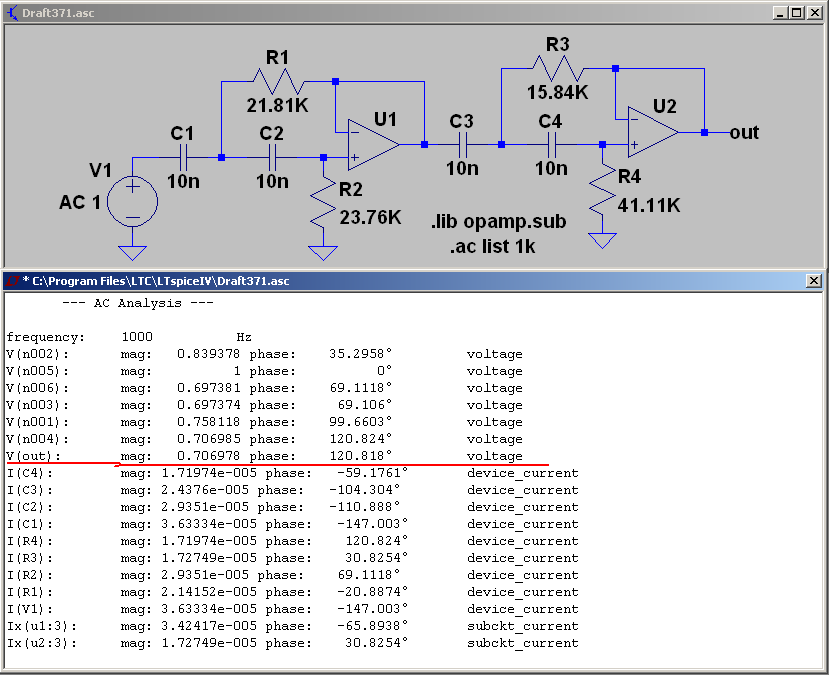Select opamp U1 triangle symbol
Screen dimensions: 829x675
click(373, 145)
